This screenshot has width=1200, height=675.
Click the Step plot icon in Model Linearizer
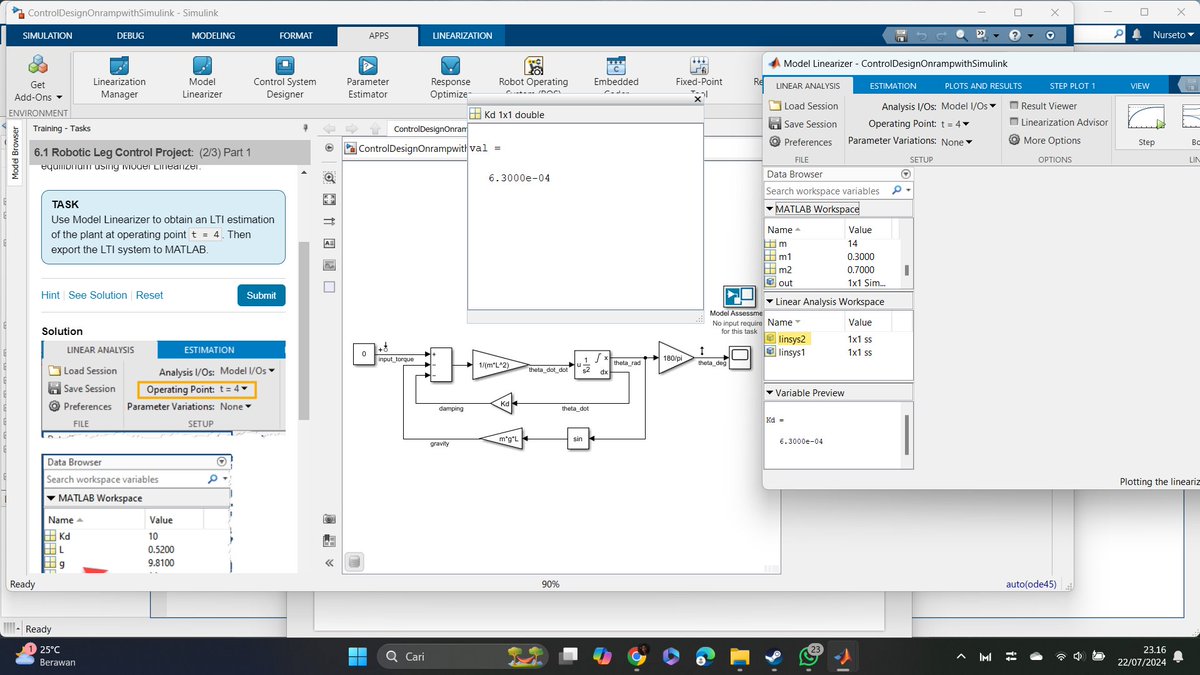[x=1146, y=123]
